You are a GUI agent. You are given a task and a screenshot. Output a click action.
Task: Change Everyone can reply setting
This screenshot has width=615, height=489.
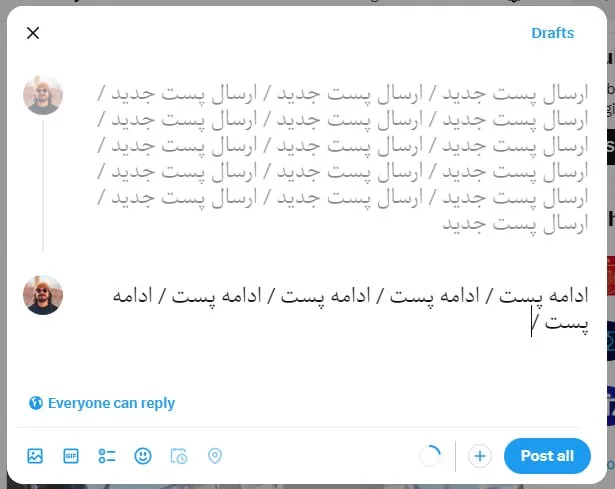point(111,403)
